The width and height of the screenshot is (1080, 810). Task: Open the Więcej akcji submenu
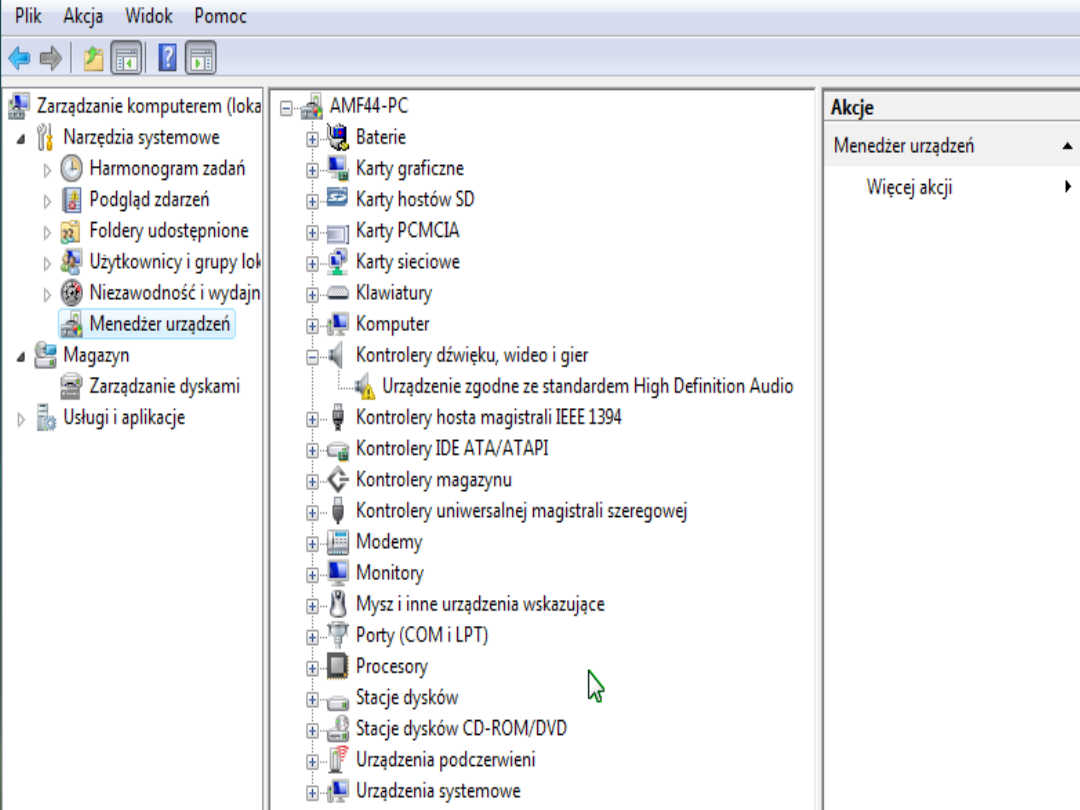[x=909, y=187]
